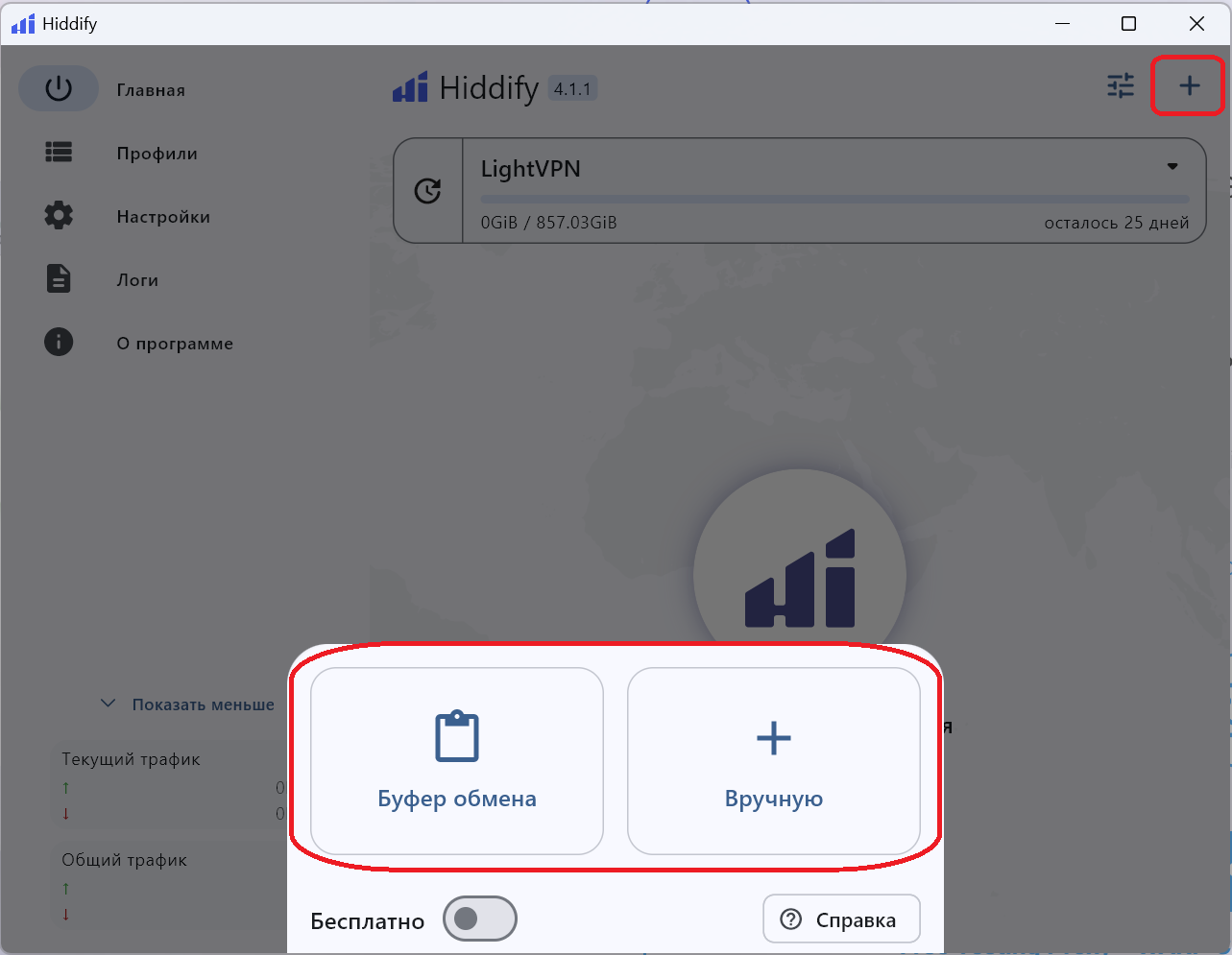Click the question mark icon in Справка

791,919
